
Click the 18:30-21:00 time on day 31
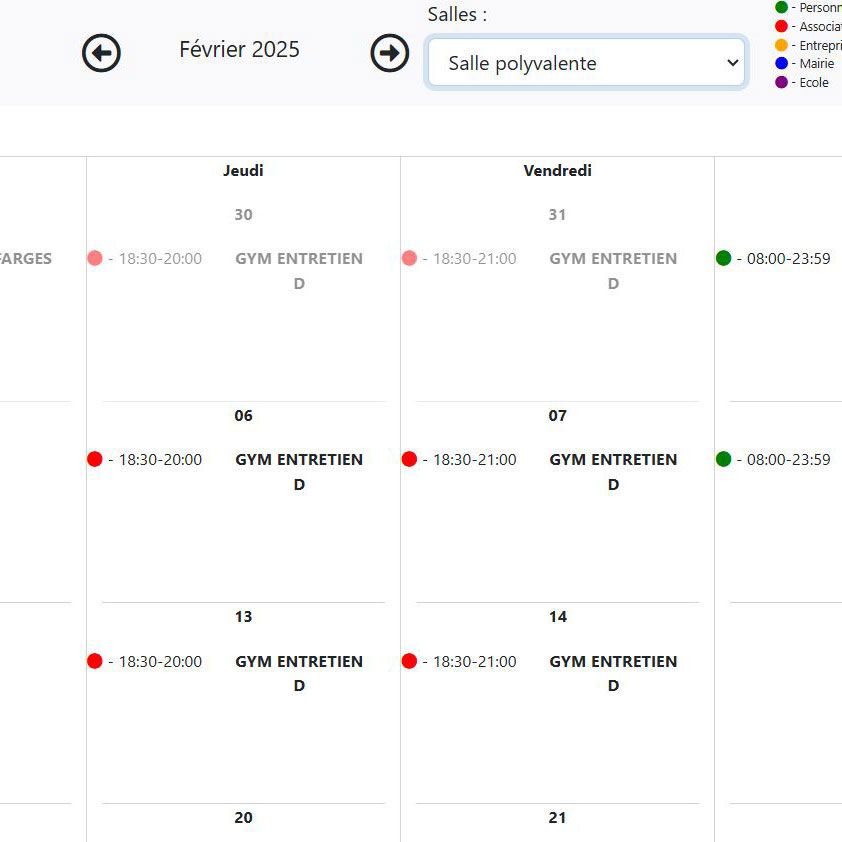(475, 259)
